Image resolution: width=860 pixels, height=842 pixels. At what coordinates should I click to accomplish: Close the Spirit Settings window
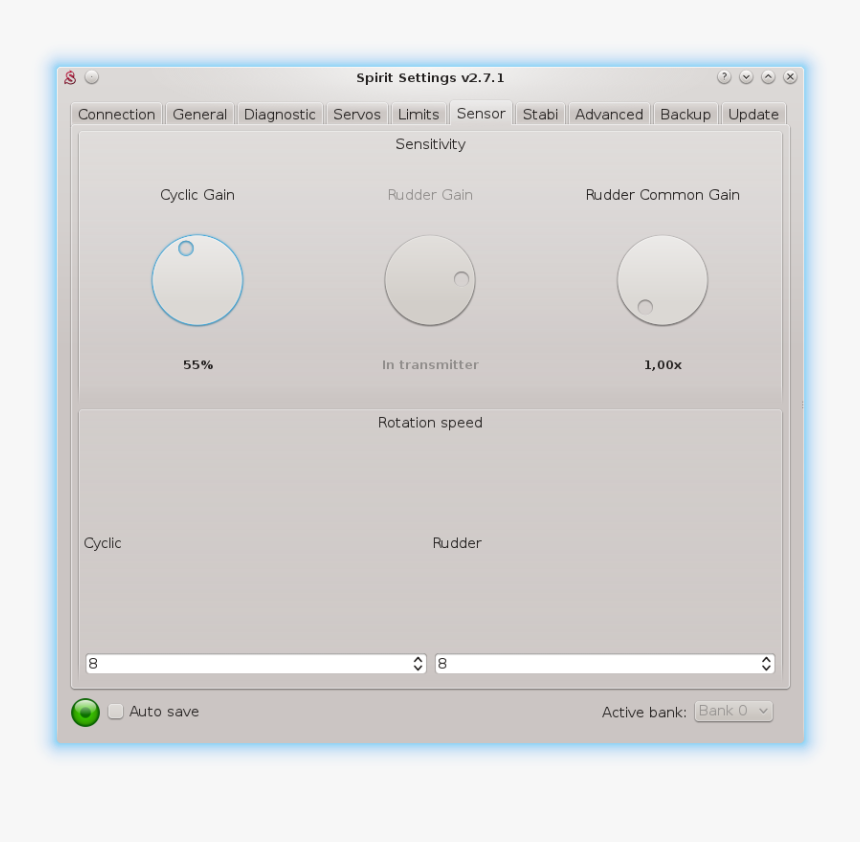[790, 77]
